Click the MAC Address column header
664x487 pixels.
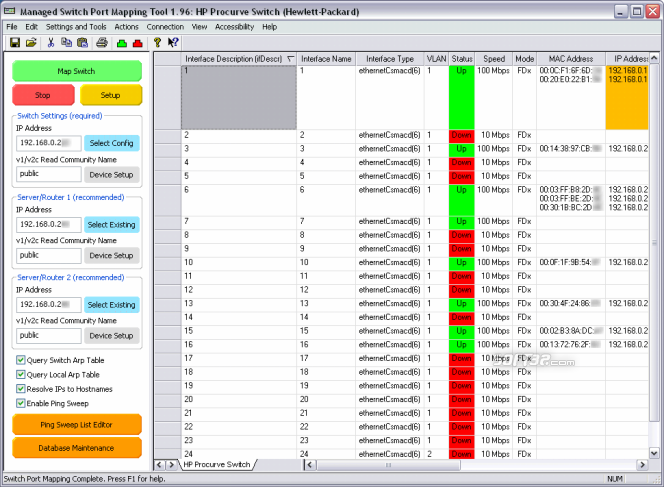tap(571, 59)
